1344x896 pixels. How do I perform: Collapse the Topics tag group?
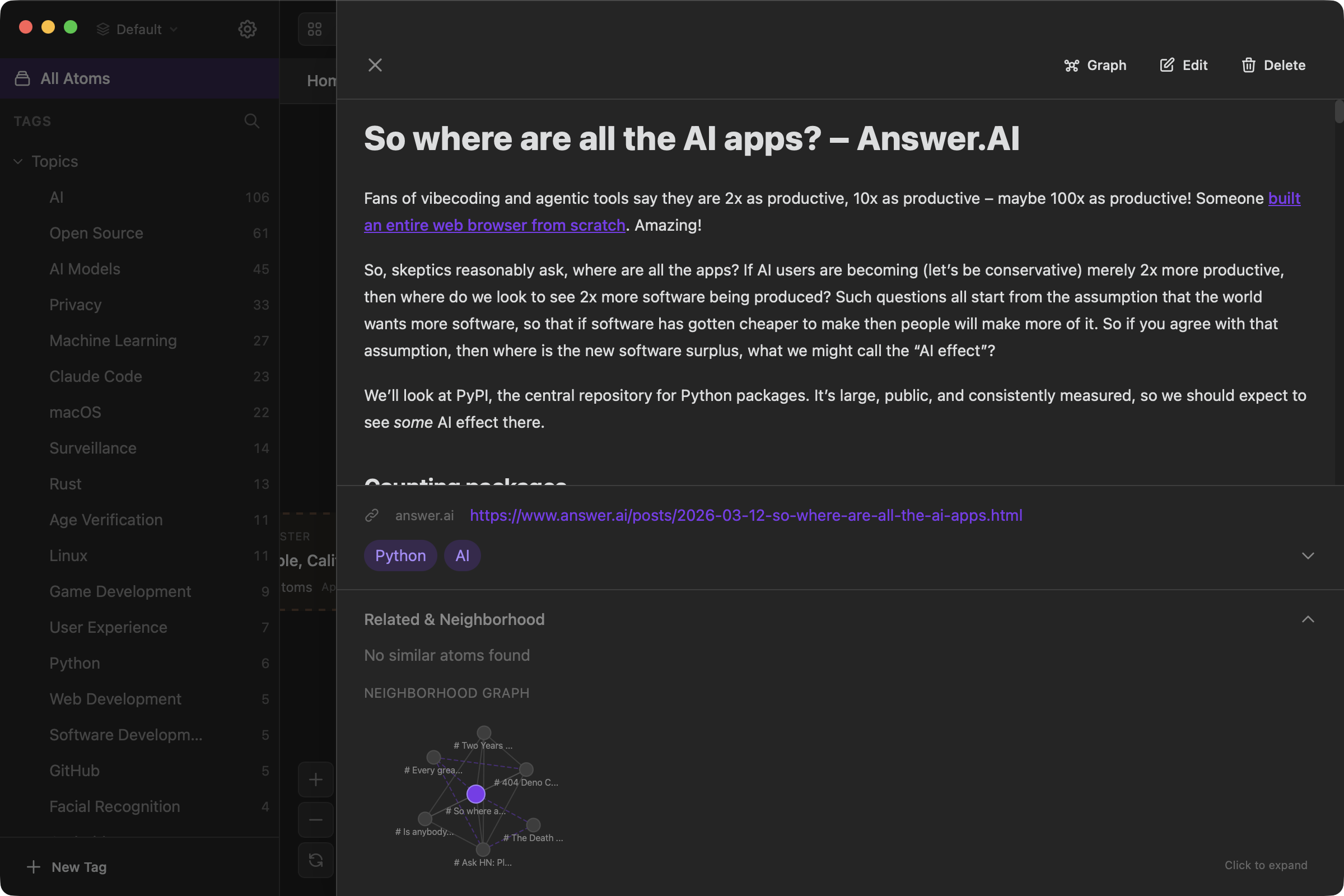click(18, 161)
